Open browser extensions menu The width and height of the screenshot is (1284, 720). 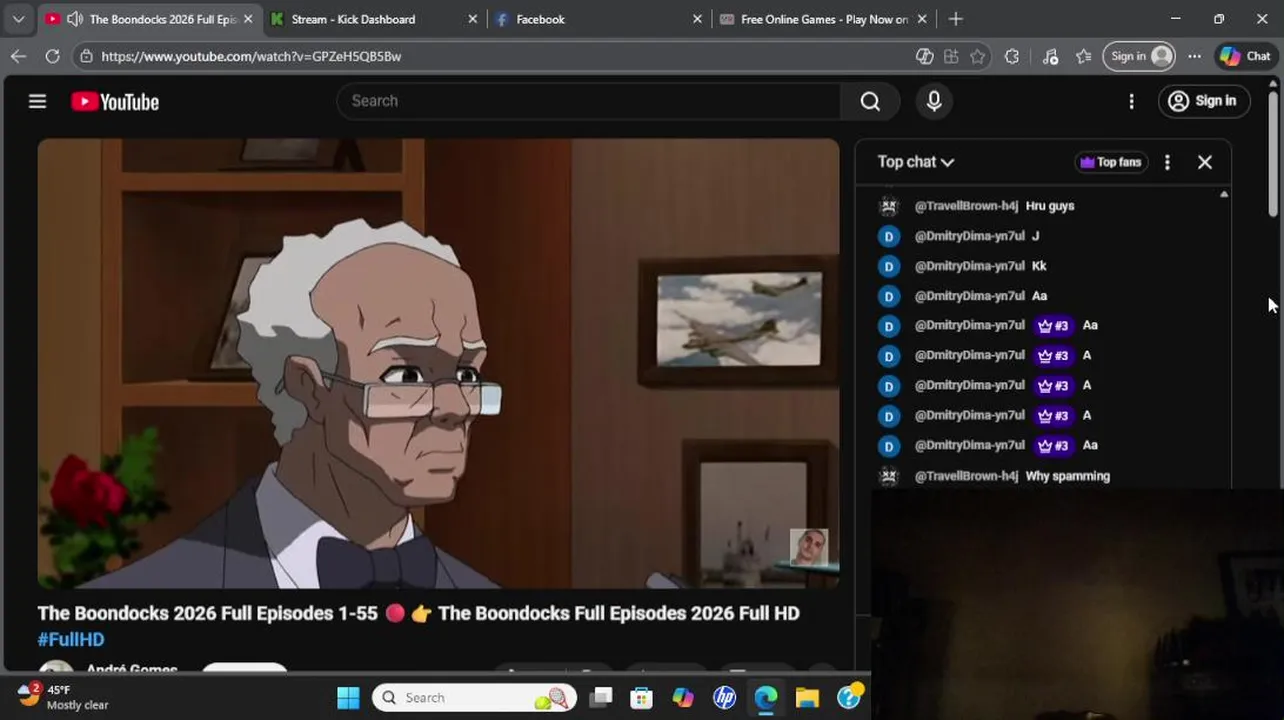[1012, 56]
